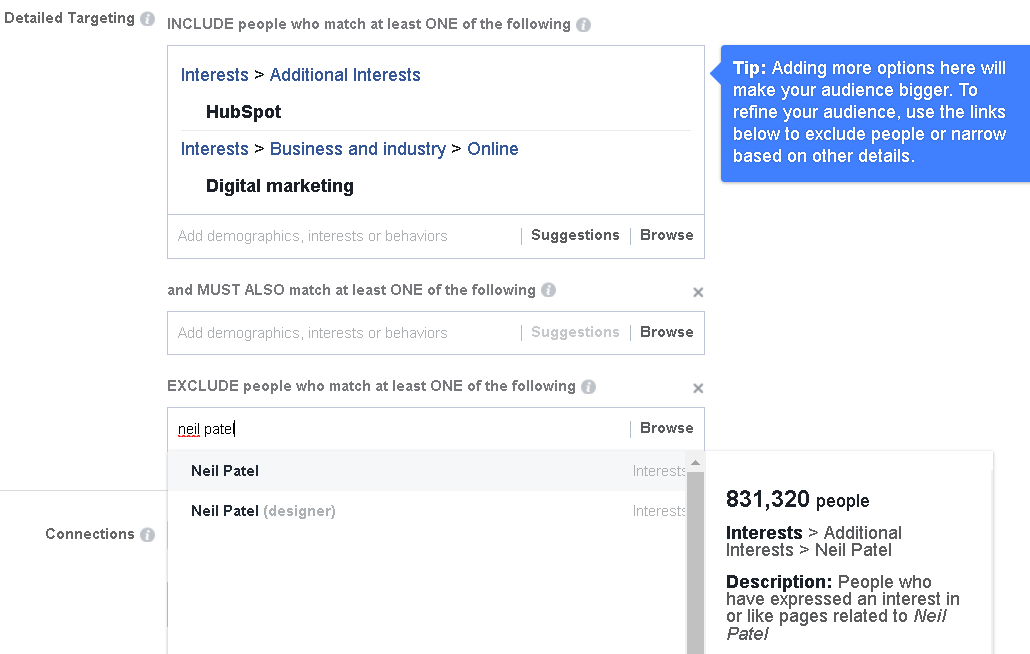Viewport: 1030px width, 654px height.
Task: Click the EXCLUDE field containing neil patel
Action: click(x=397, y=429)
